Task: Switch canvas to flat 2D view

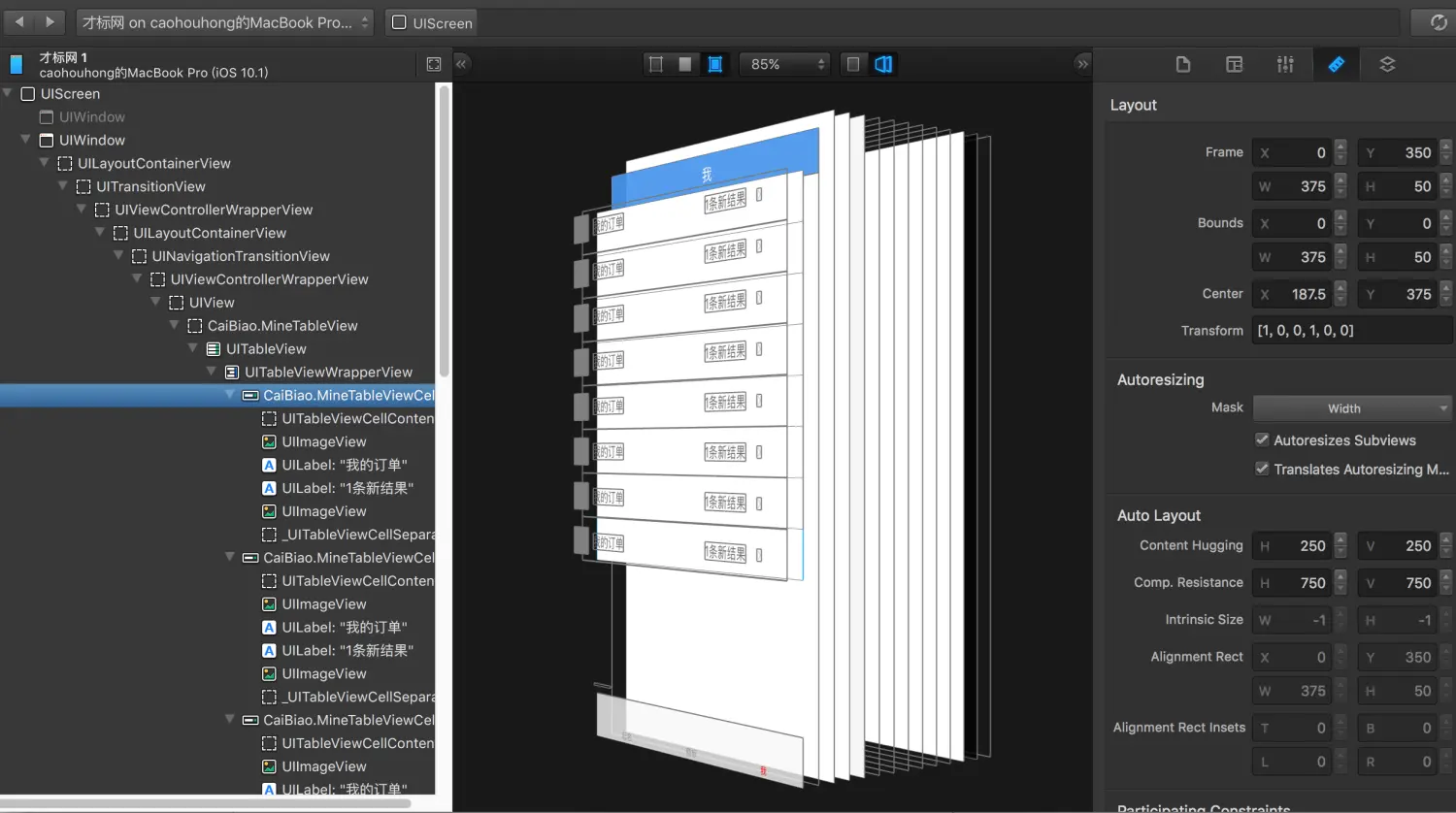Action: point(853,64)
